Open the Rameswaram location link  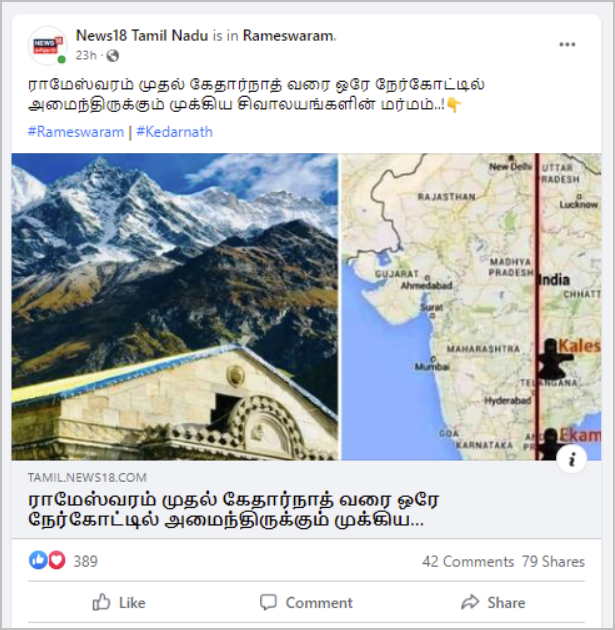coord(288,35)
